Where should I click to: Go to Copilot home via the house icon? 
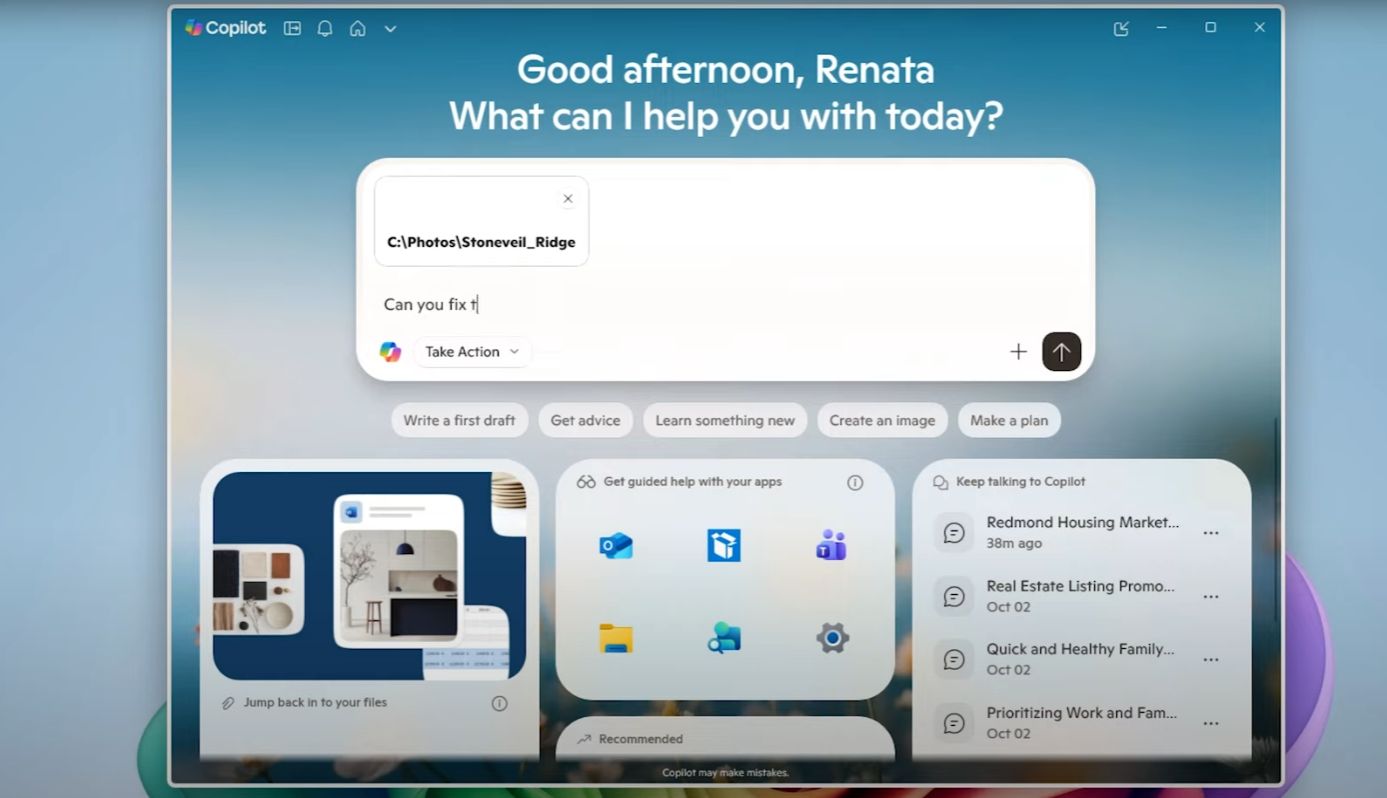357,29
